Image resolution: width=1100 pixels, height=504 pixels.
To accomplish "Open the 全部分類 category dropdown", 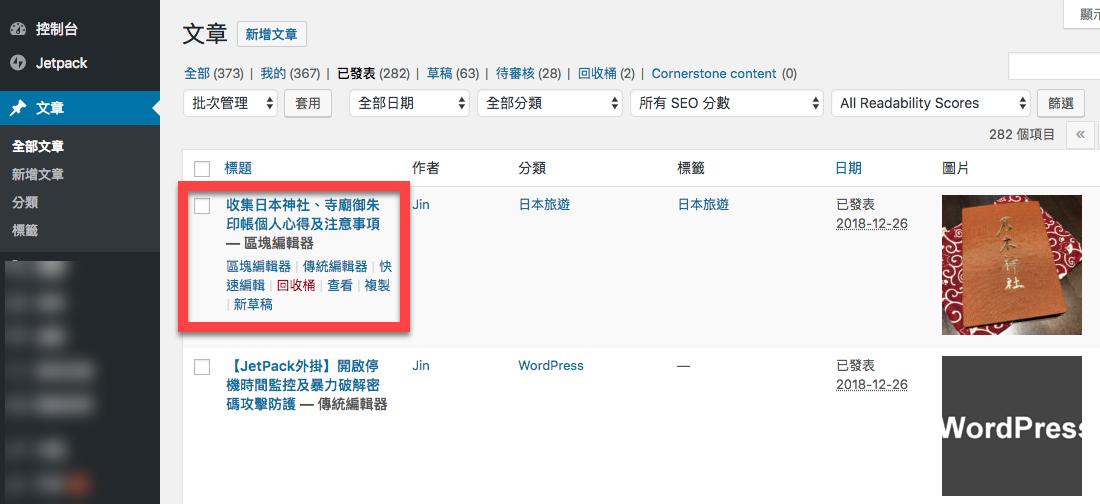I will (x=550, y=103).
